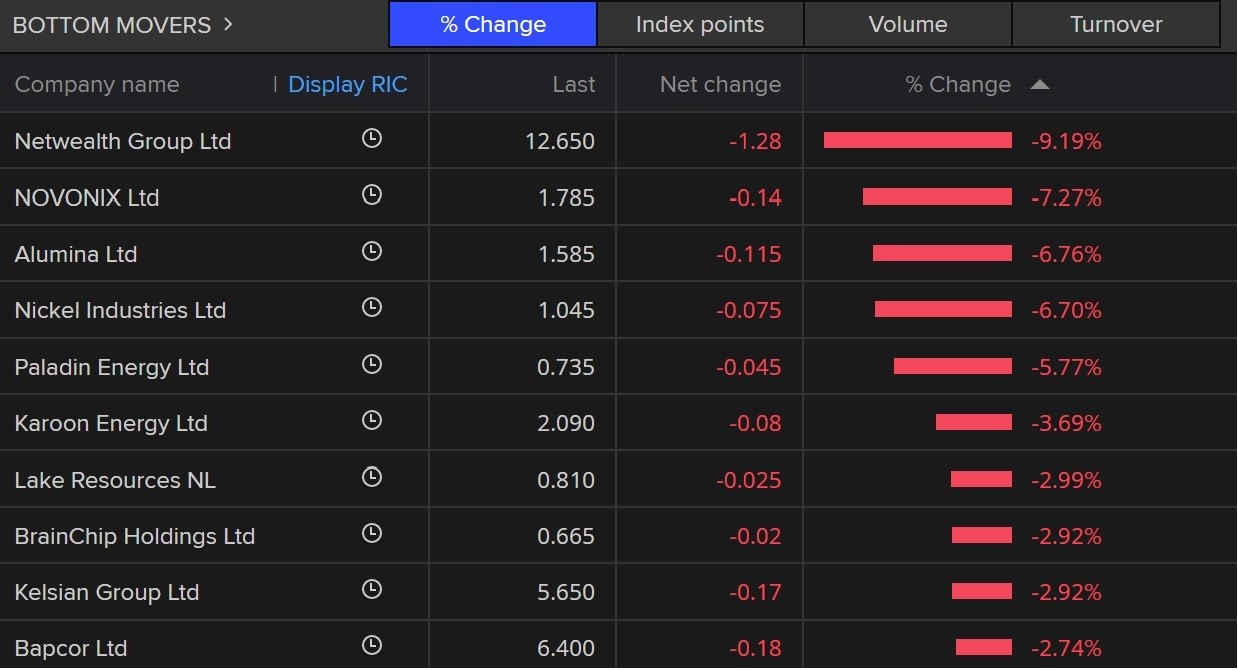This screenshot has width=1238, height=670.
Task: Click the -2.74% change value
Action: (1066, 648)
